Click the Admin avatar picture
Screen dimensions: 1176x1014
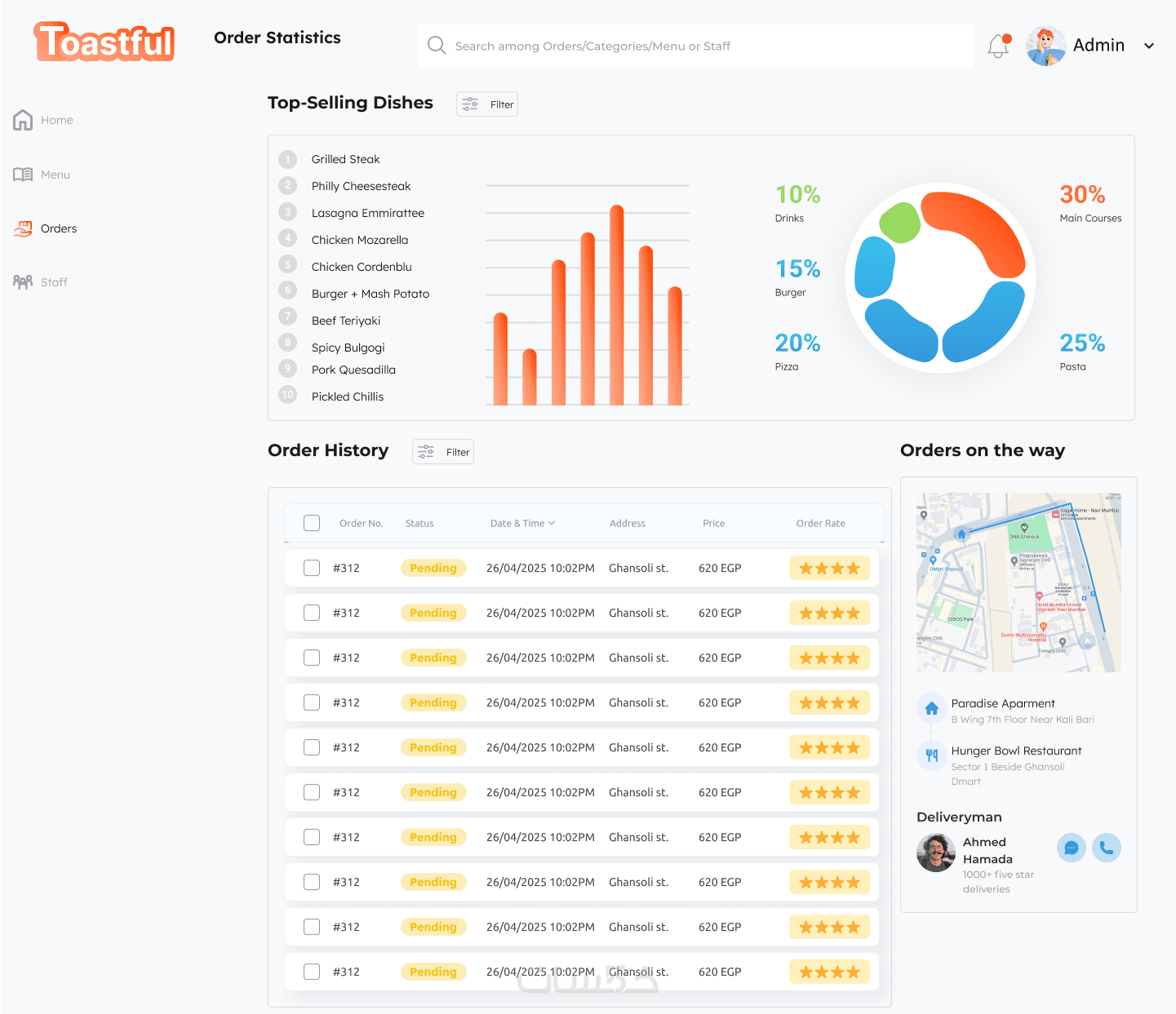pos(1045,46)
